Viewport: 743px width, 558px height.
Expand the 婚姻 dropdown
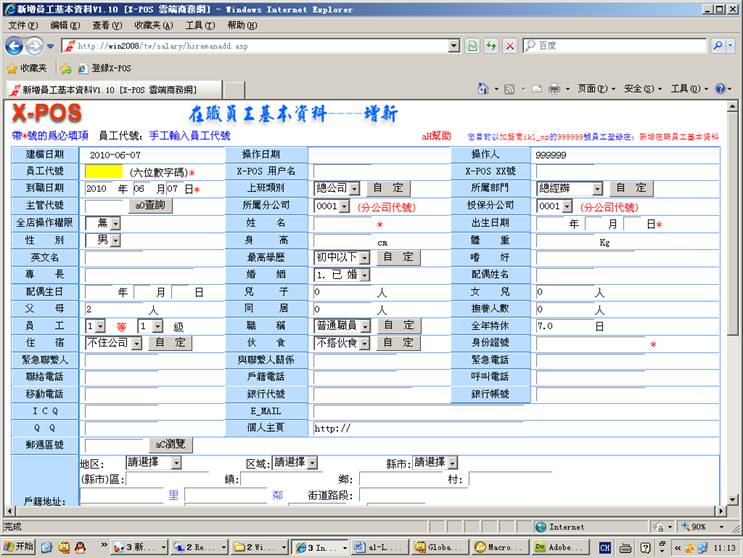[x=364, y=274]
